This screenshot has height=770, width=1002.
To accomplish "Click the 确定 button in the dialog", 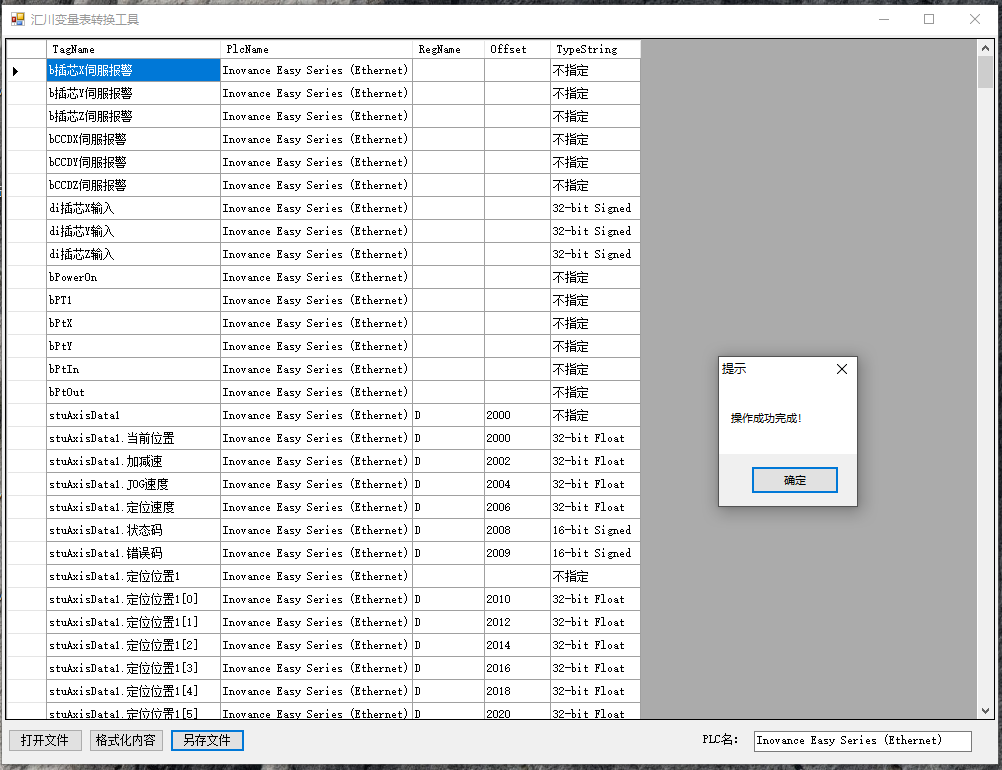I will tap(794, 480).
